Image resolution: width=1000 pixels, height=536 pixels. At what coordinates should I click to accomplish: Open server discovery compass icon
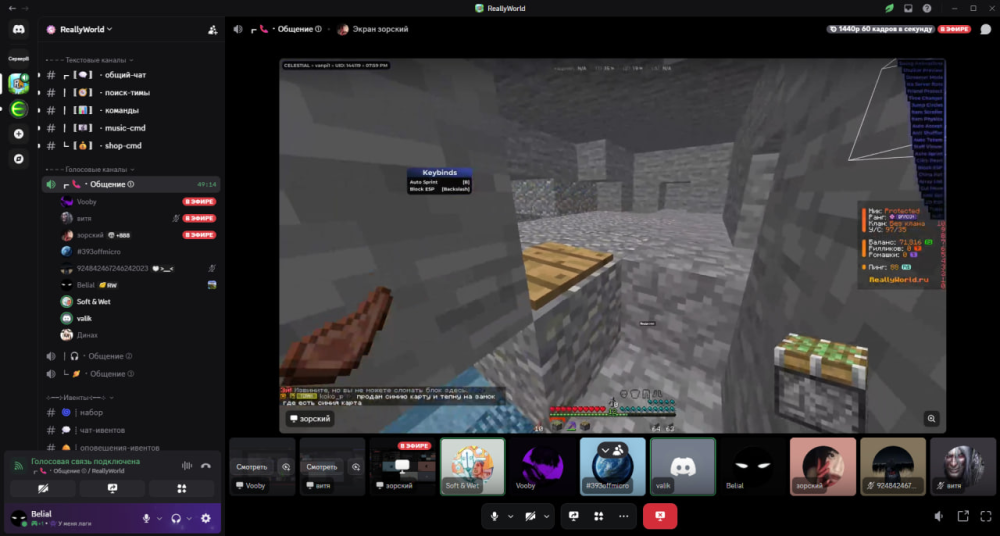[x=18, y=159]
